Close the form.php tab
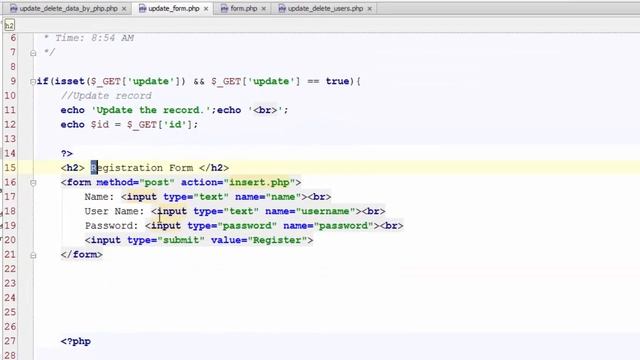Viewport: 640px width, 360px height. [x=264, y=9]
